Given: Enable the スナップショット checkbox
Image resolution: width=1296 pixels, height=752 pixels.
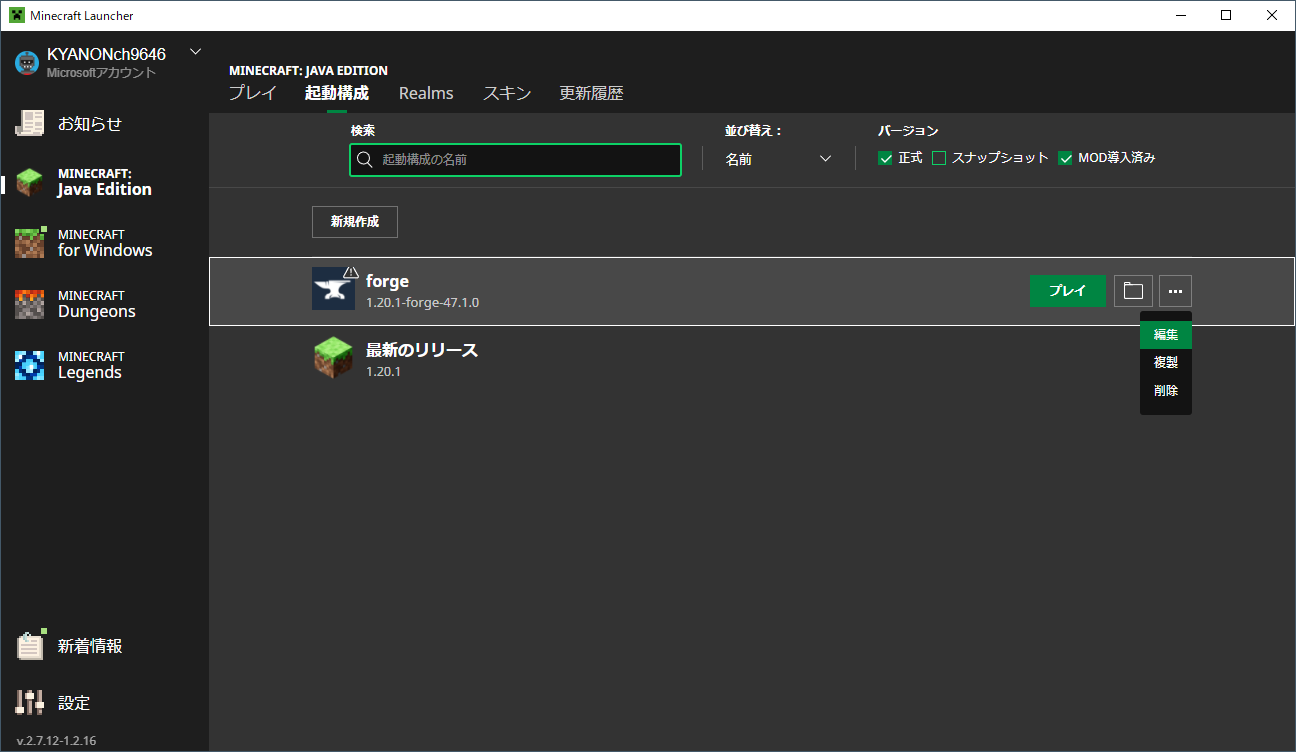Looking at the screenshot, I should [x=939, y=158].
